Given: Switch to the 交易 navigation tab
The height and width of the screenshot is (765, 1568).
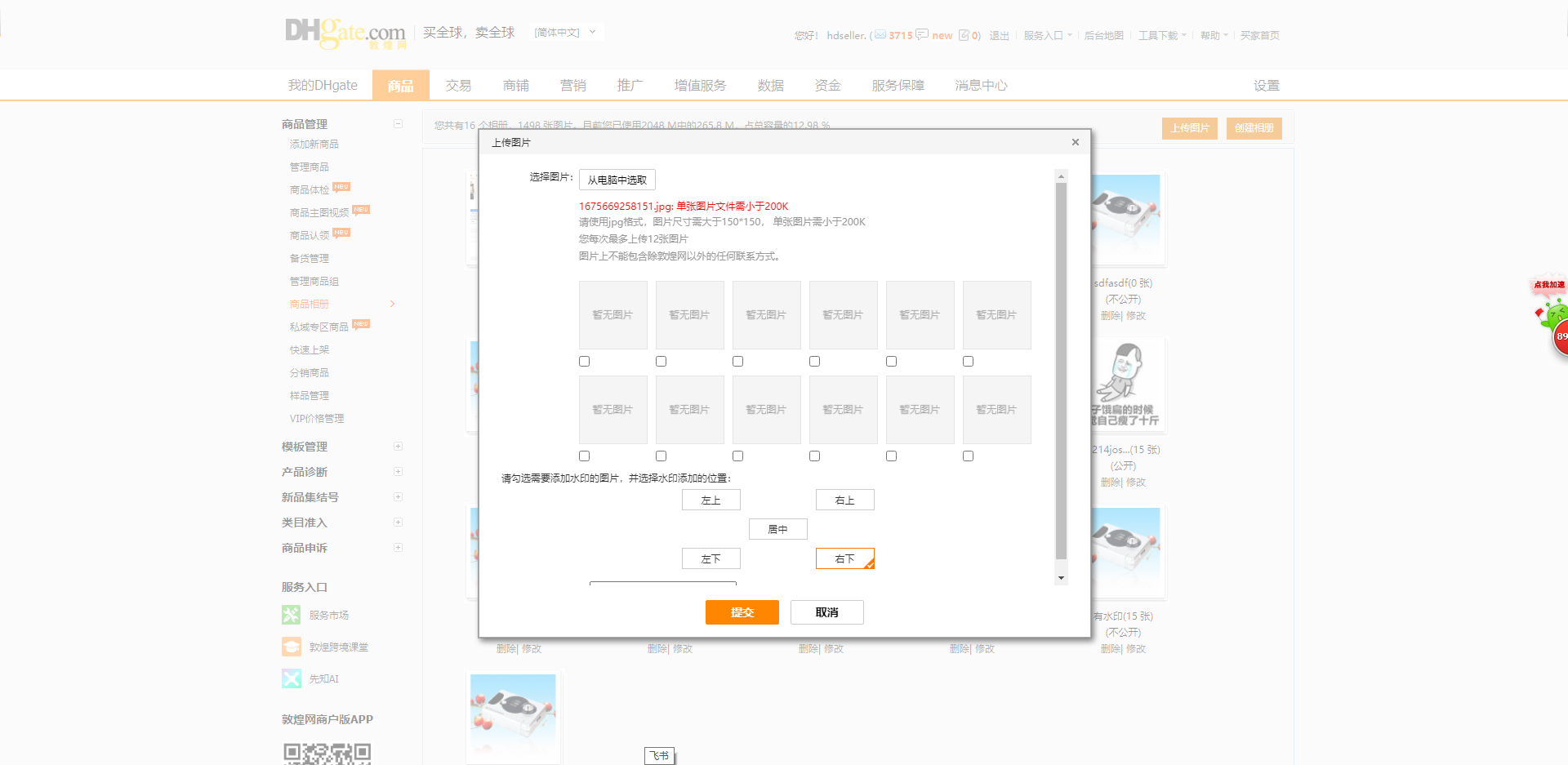Looking at the screenshot, I should tap(458, 86).
